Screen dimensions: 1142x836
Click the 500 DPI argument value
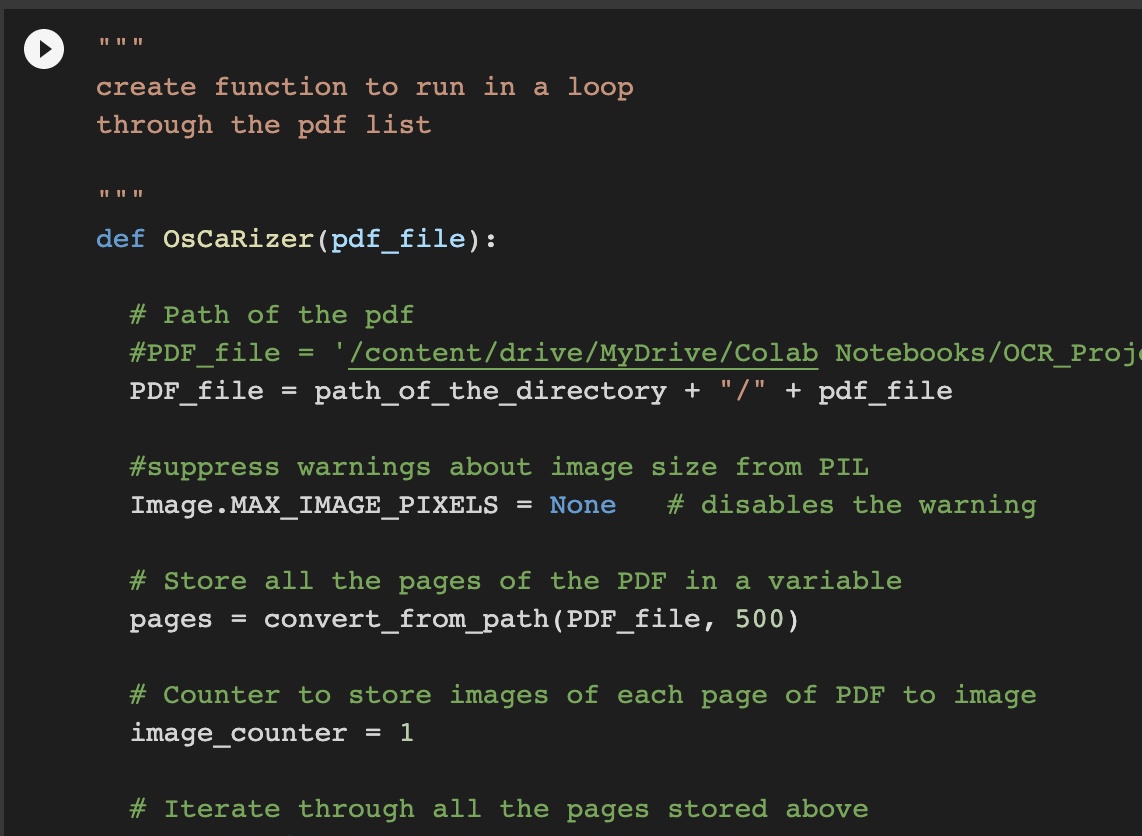759,619
